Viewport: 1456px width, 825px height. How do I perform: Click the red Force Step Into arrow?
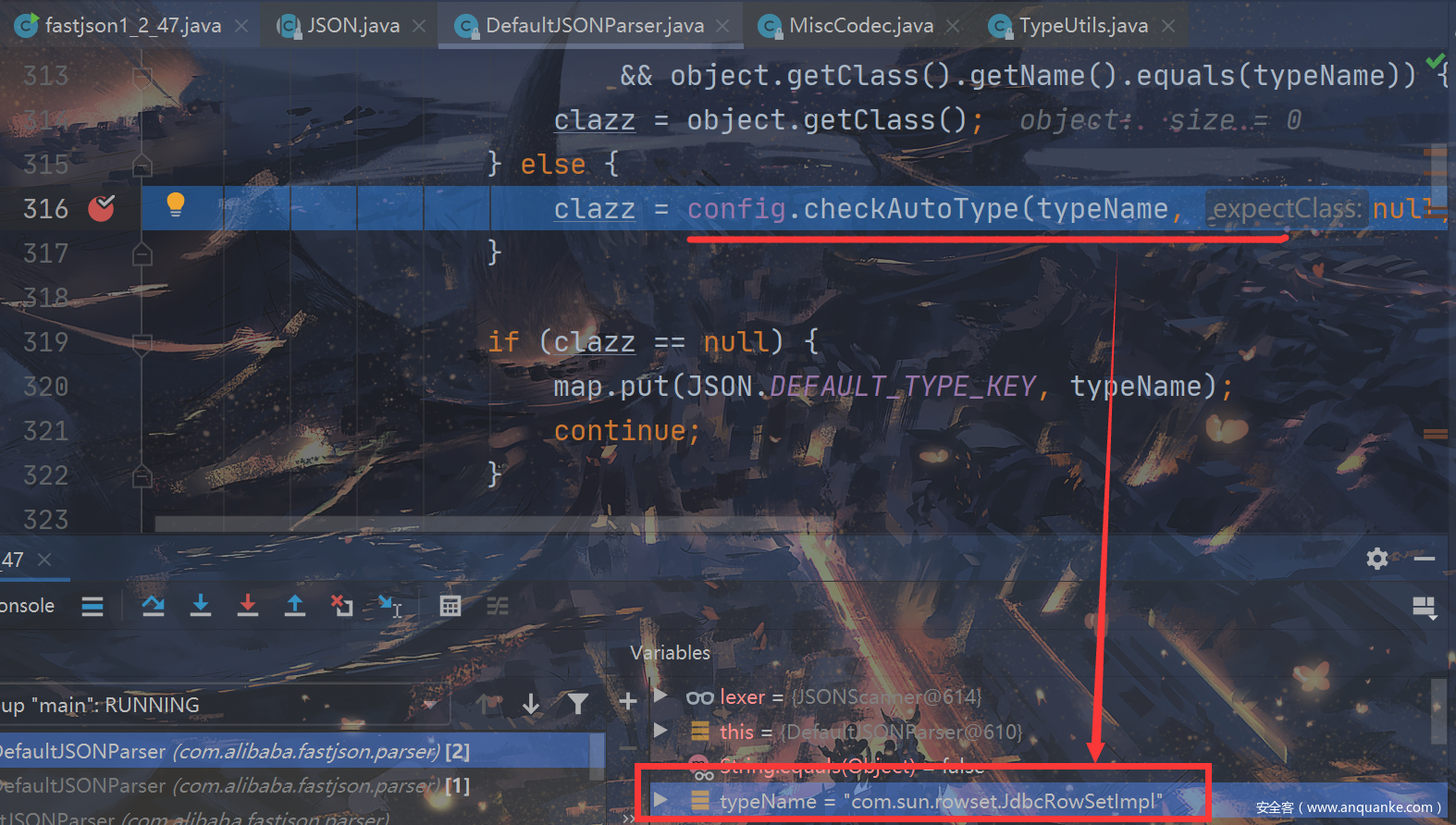[x=248, y=606]
